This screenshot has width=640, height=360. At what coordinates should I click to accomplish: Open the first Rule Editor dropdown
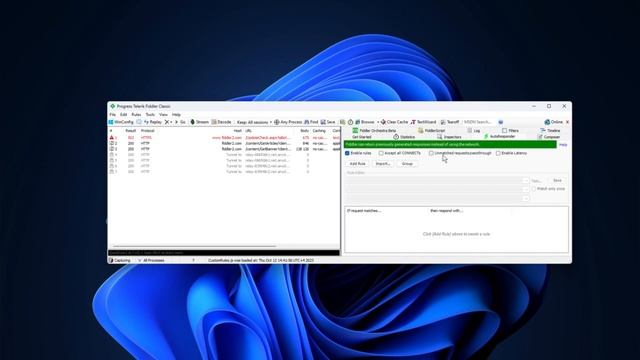pos(526,180)
